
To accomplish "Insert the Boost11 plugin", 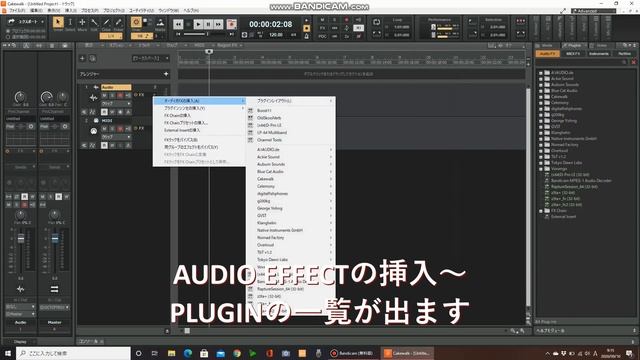I will [x=290, y=111].
